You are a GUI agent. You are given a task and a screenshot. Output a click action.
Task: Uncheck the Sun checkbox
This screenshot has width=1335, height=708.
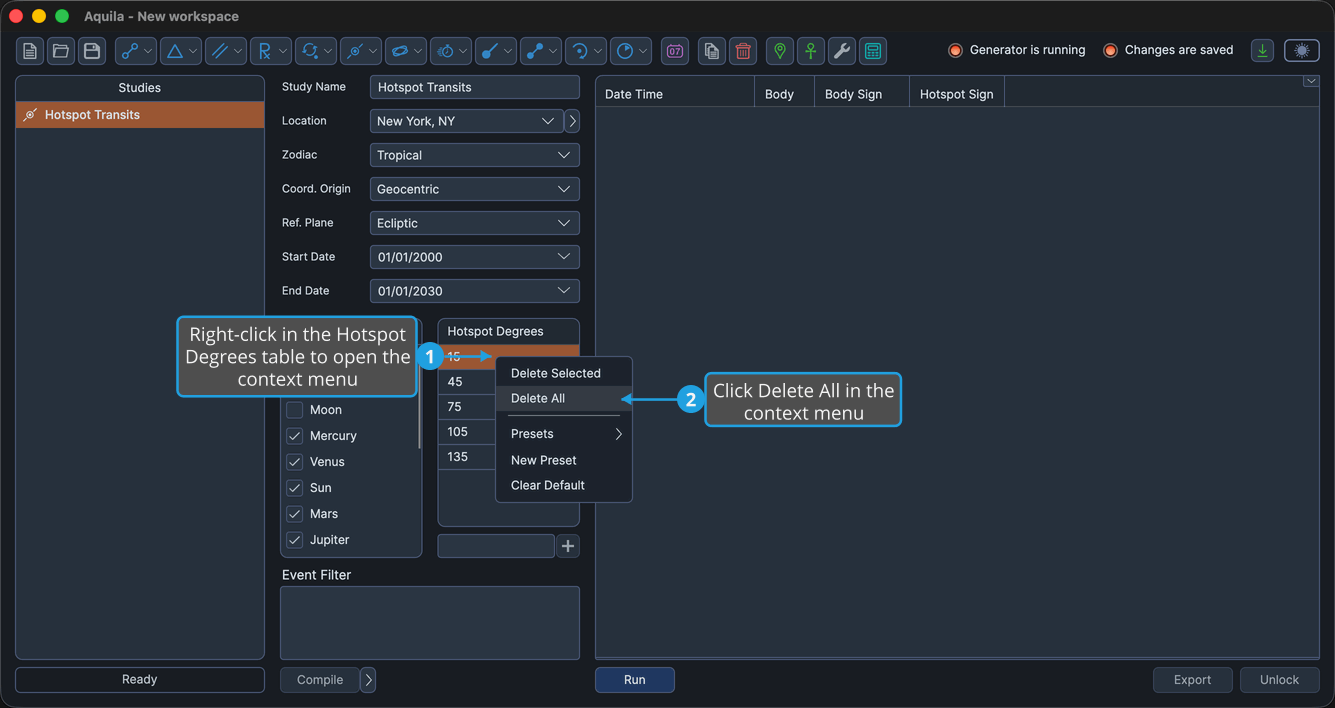tap(295, 488)
